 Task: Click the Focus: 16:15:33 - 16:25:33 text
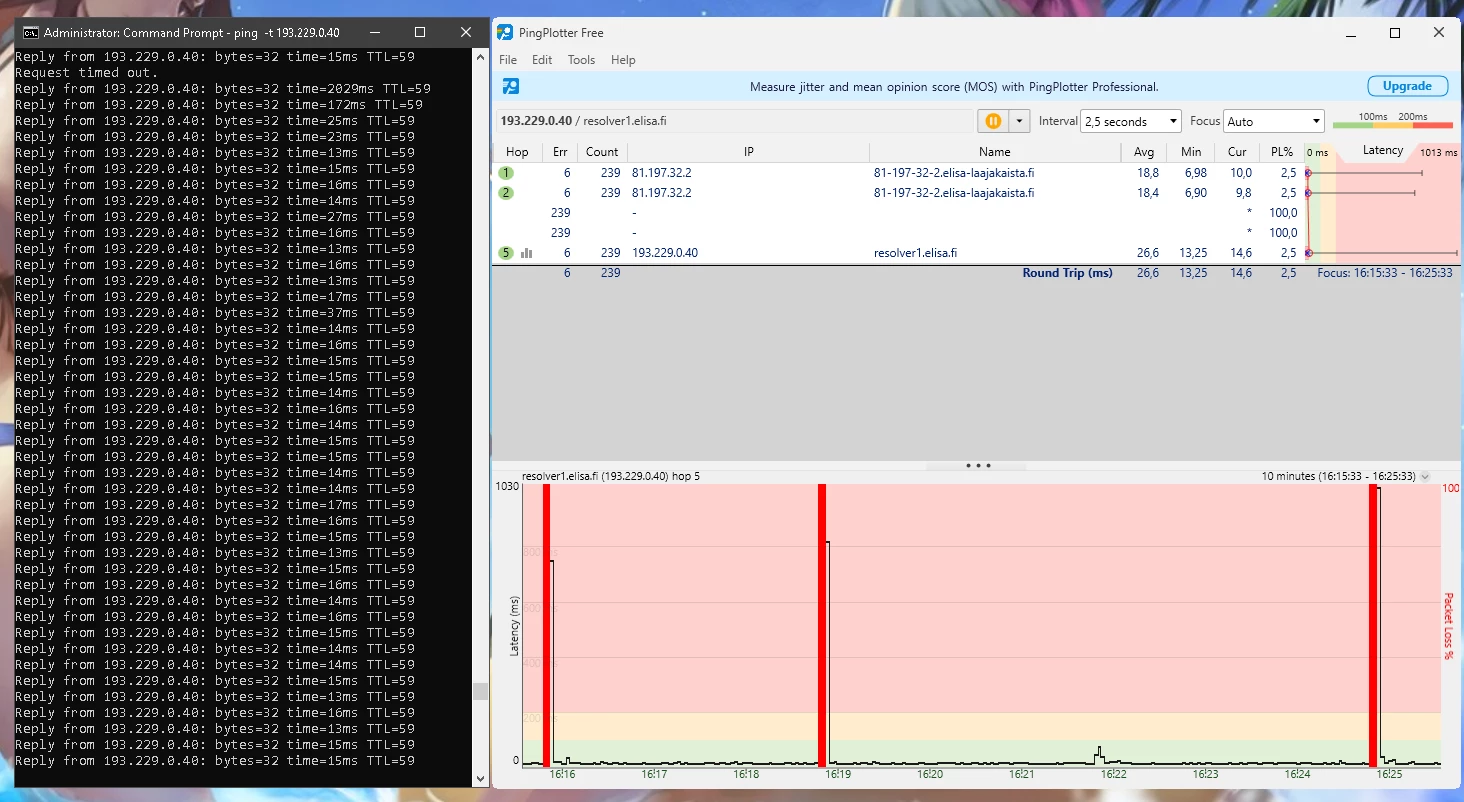tap(1385, 273)
